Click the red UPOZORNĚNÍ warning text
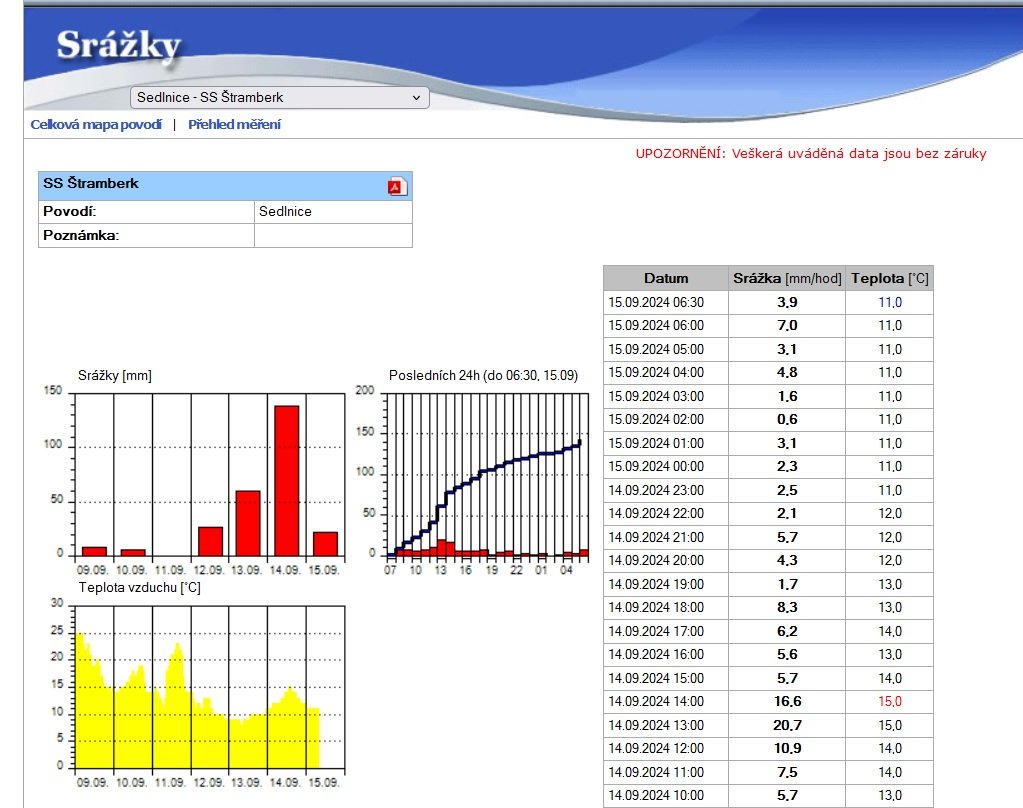The image size is (1023, 808). click(x=810, y=154)
